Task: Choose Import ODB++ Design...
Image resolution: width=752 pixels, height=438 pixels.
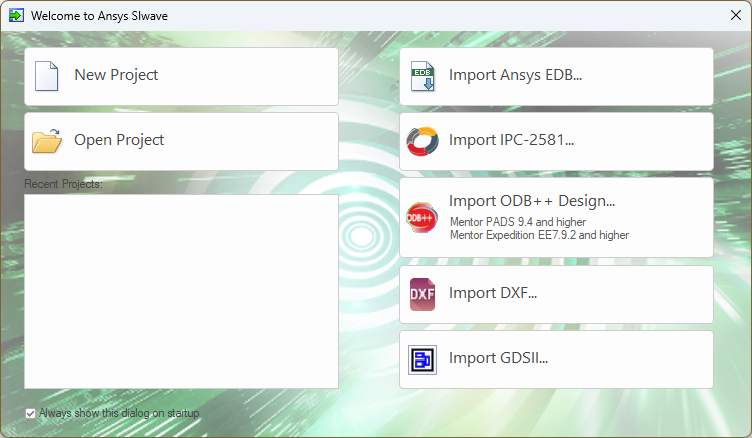Action: pos(556,217)
